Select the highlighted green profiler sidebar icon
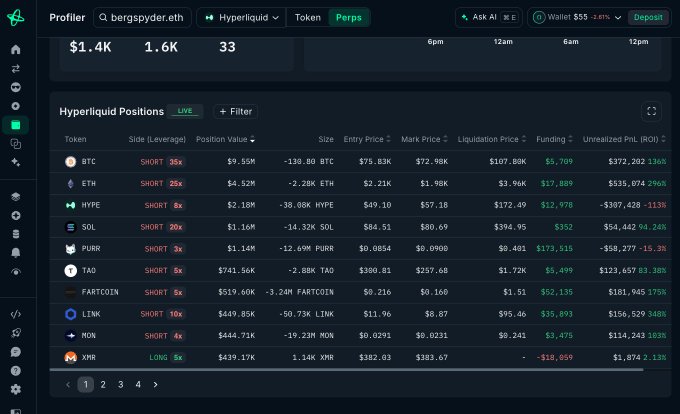 point(16,125)
